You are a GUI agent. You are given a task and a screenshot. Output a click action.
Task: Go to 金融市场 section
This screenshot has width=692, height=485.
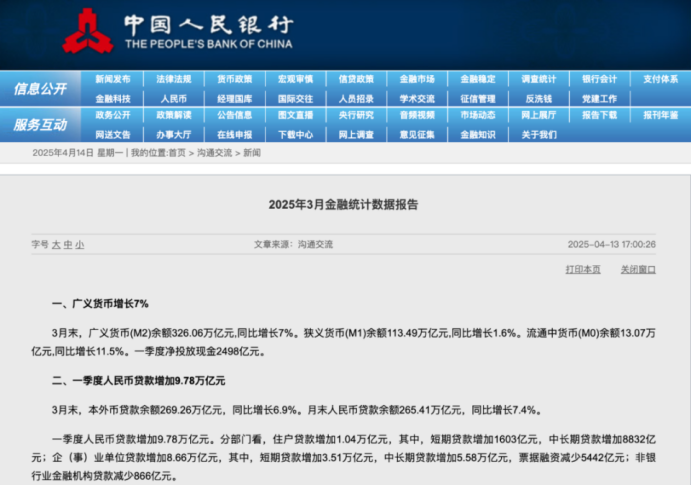point(417,79)
